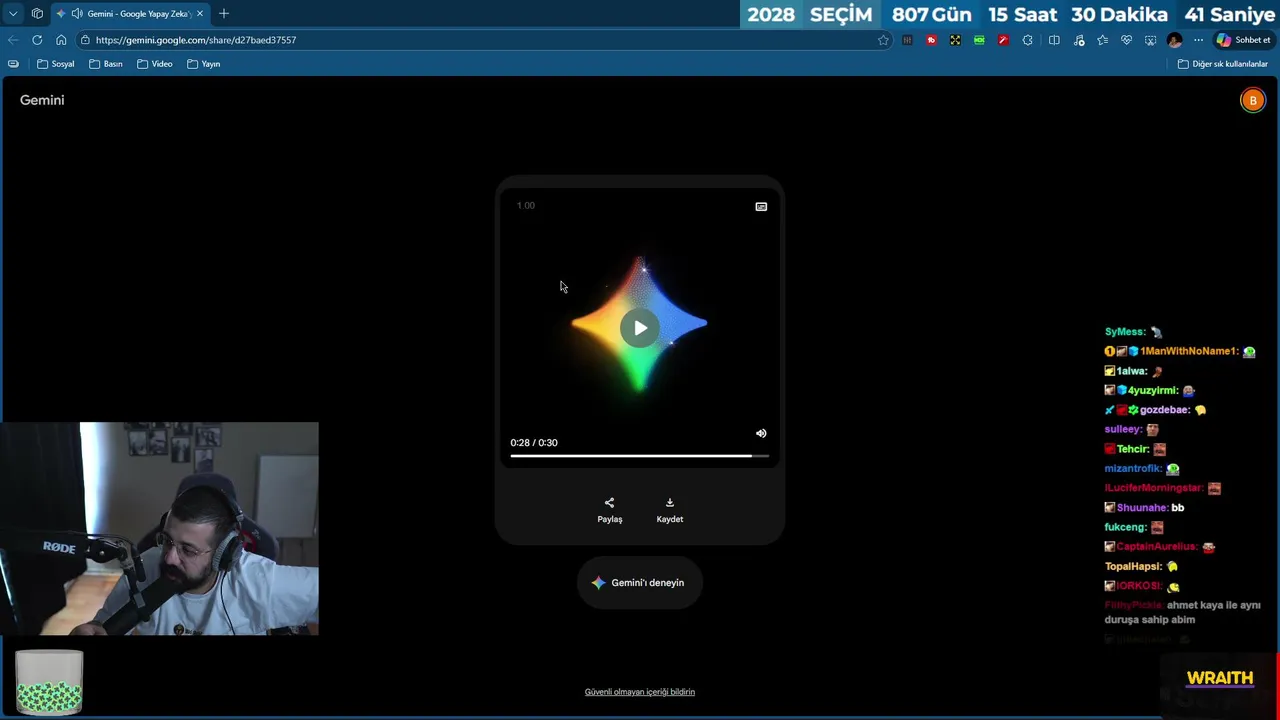The width and height of the screenshot is (1280, 720).
Task: Open the red pen extension icon
Action: (x=1003, y=40)
